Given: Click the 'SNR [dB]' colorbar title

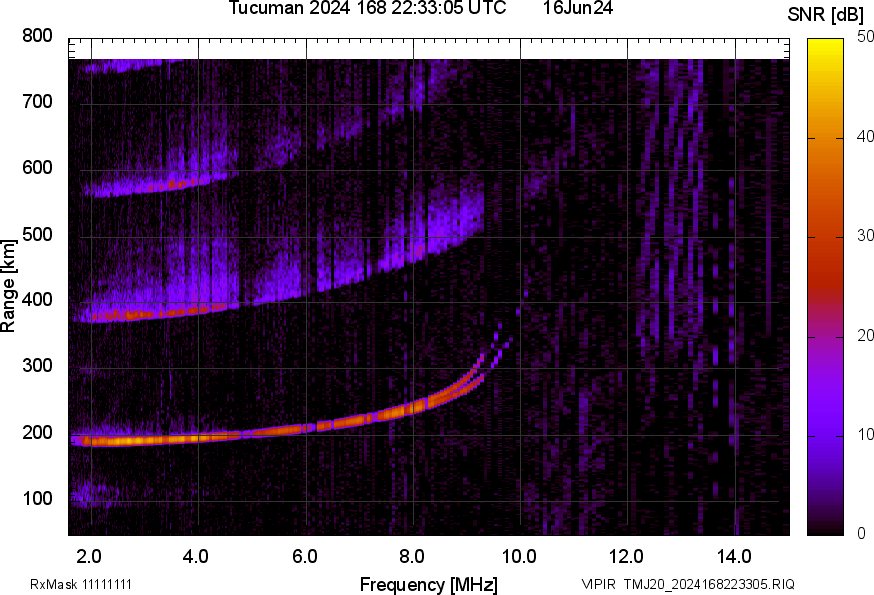Looking at the screenshot, I should pos(825,15).
